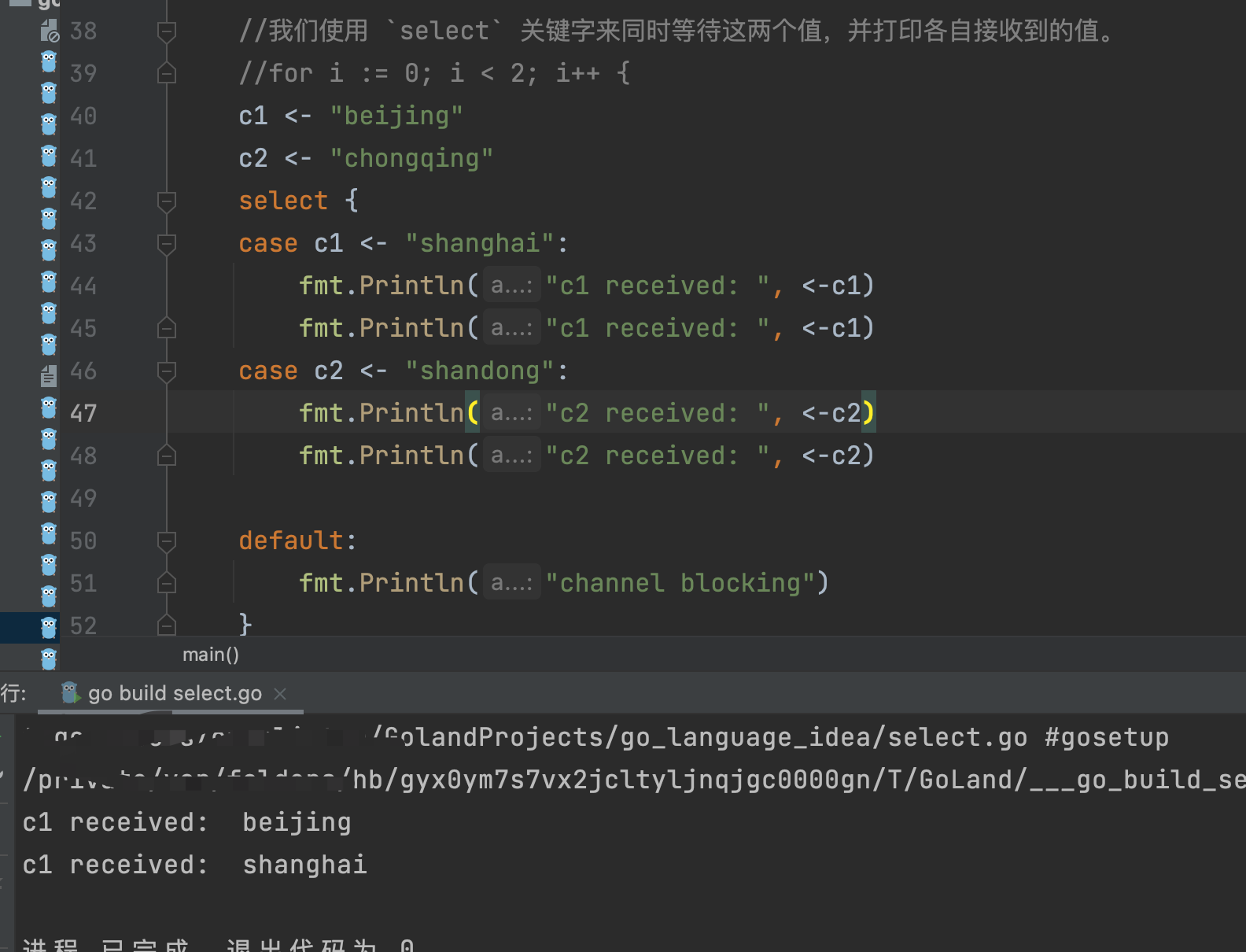Click the select.go #gosetup console line
The image size is (1246, 952).
pyautogui.click(x=595, y=738)
